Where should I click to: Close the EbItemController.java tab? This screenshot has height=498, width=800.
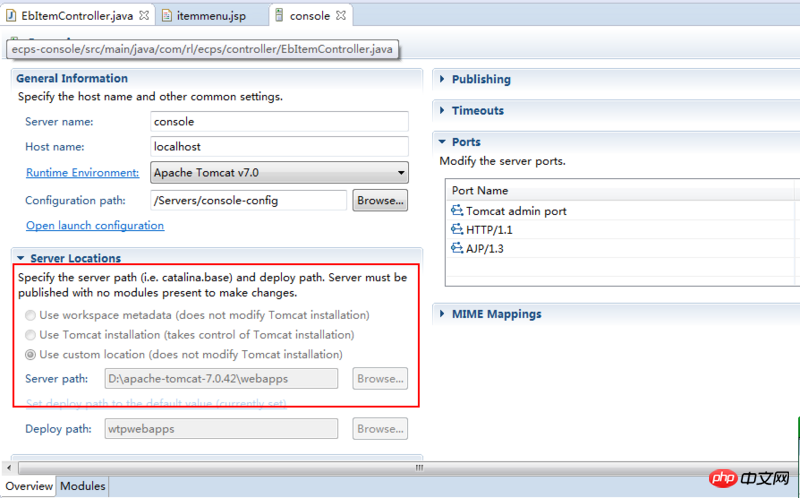tap(144, 16)
